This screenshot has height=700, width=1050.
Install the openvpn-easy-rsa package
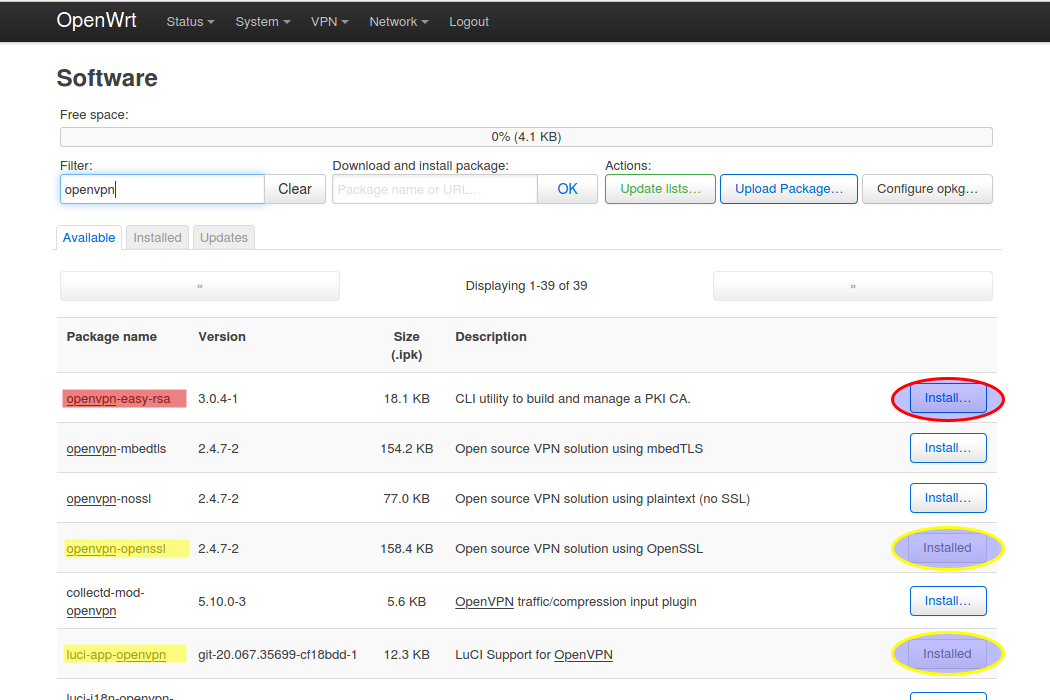click(x=948, y=398)
